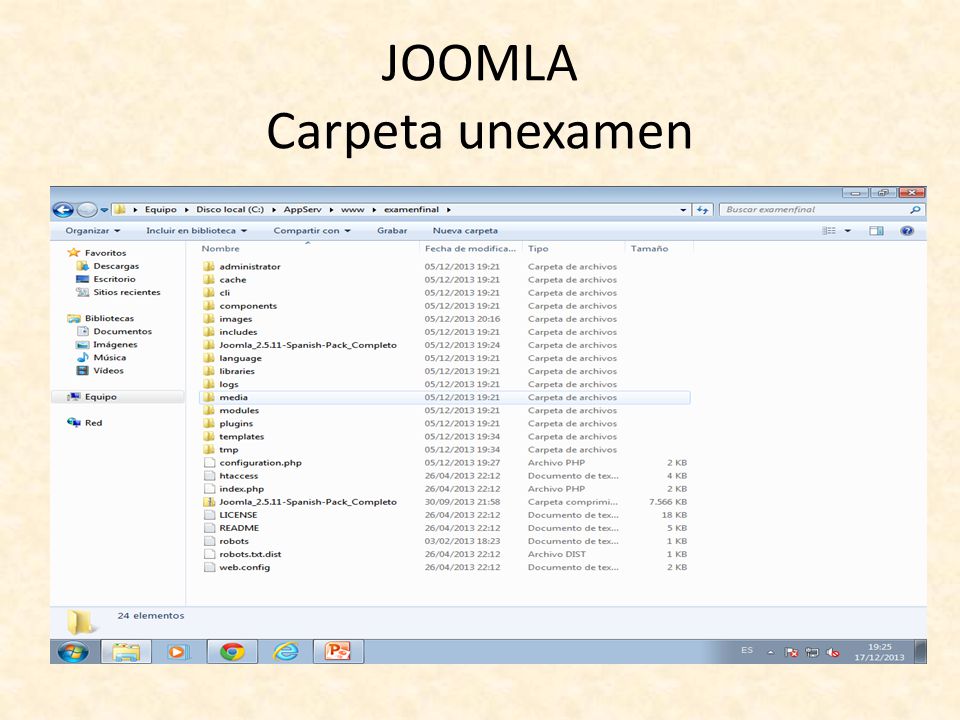
Task: Switch to PowerPoint on the taskbar
Action: pyautogui.click(x=339, y=652)
